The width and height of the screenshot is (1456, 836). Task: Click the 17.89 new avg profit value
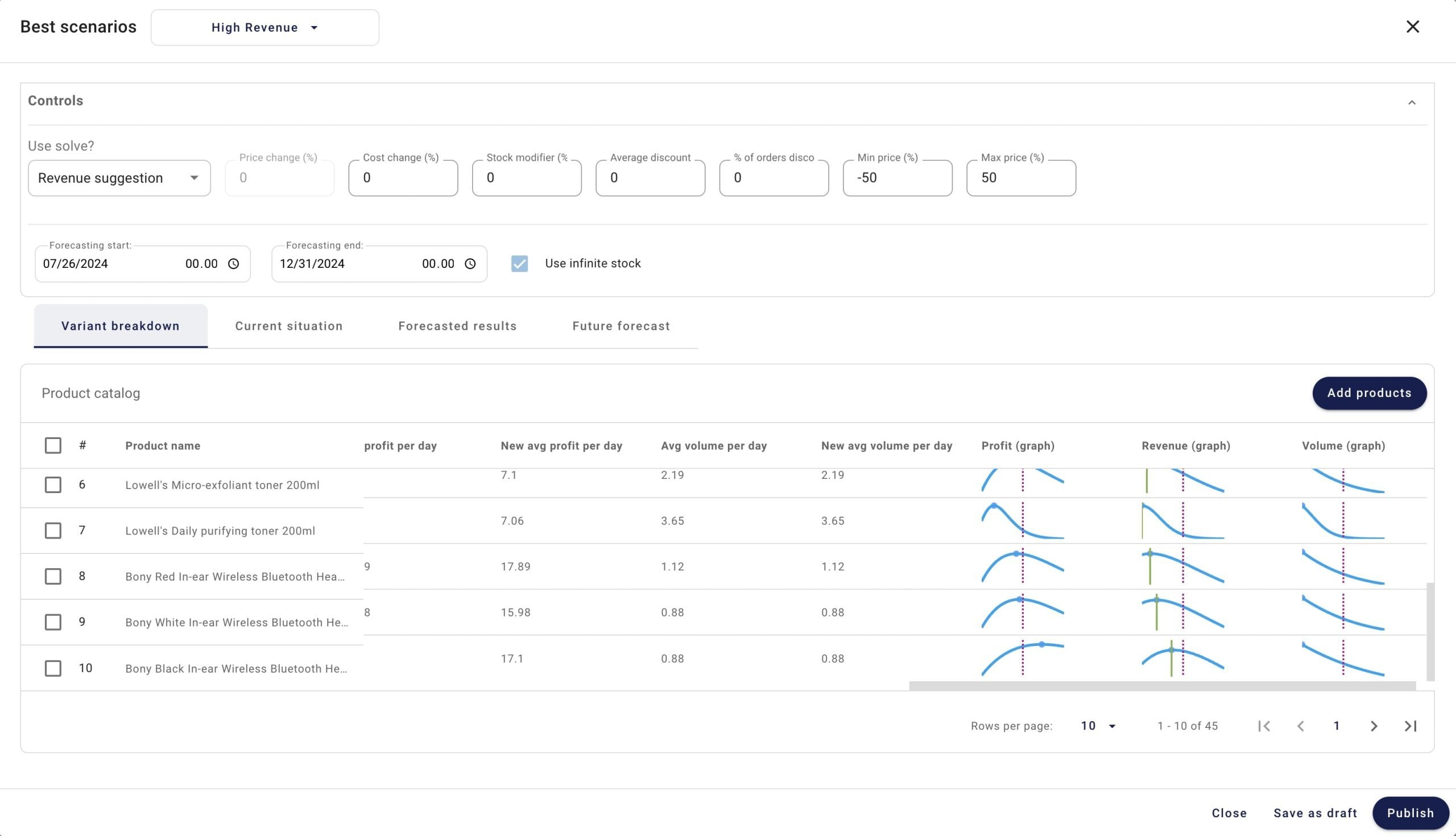click(x=515, y=566)
